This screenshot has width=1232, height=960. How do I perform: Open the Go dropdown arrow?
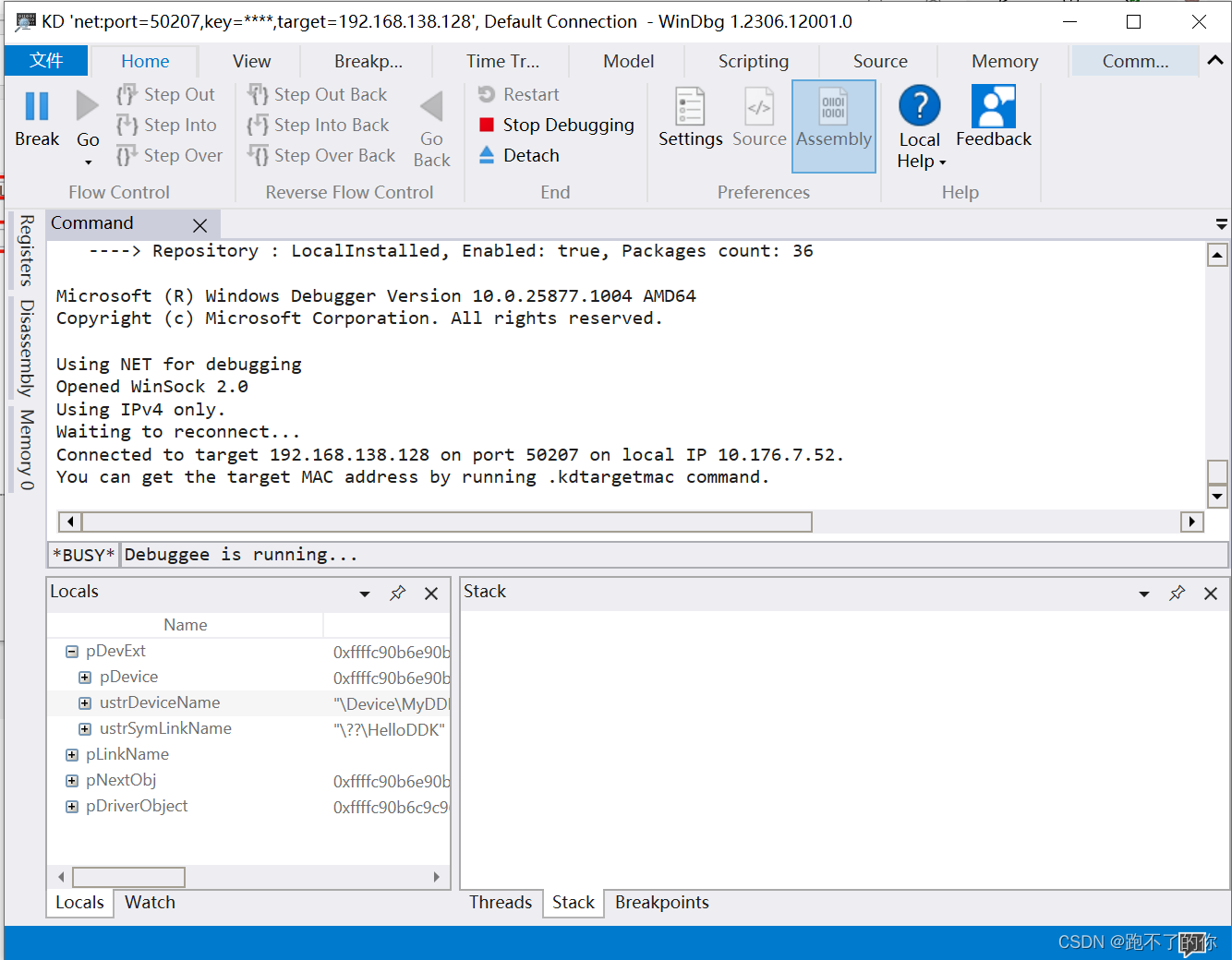click(89, 163)
